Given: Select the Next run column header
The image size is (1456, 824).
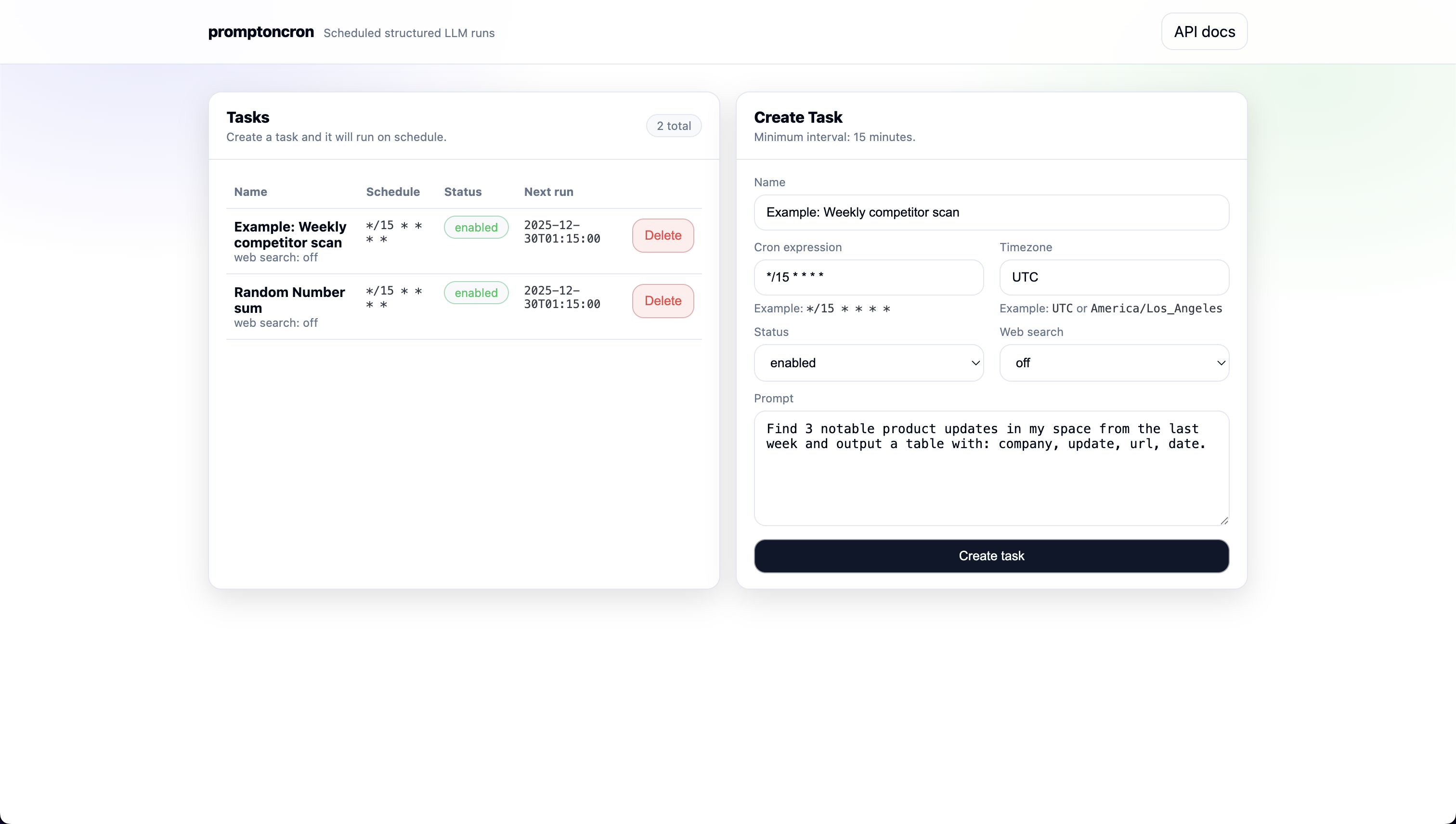Looking at the screenshot, I should coord(548,192).
